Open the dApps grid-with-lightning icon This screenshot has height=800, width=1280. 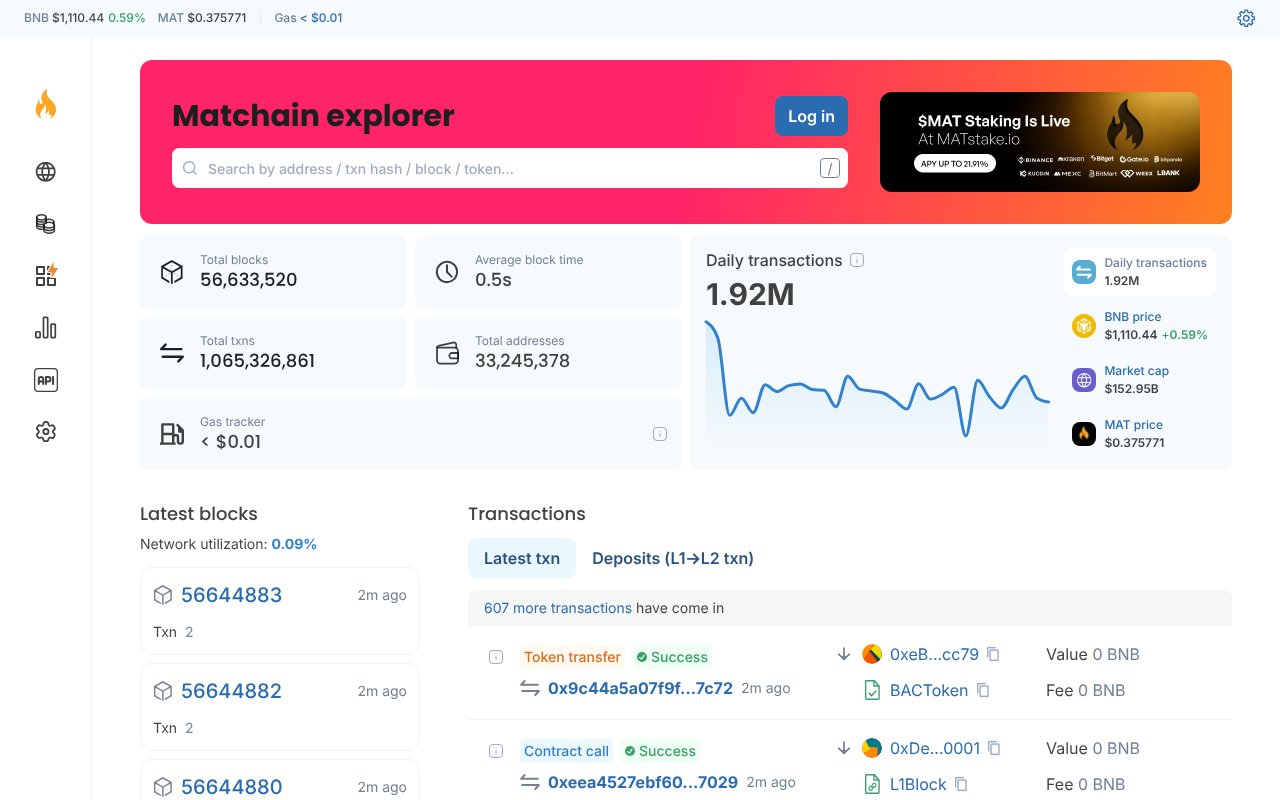click(45, 275)
